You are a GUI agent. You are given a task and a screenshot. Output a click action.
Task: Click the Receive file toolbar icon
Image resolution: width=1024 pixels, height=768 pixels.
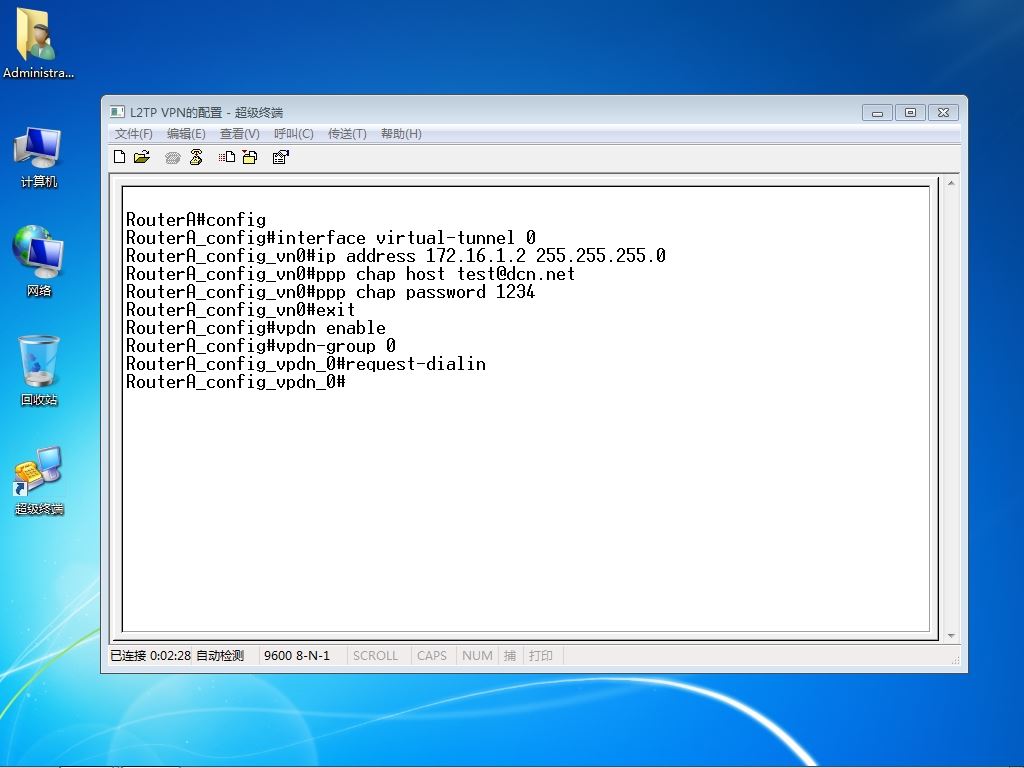(x=250, y=157)
